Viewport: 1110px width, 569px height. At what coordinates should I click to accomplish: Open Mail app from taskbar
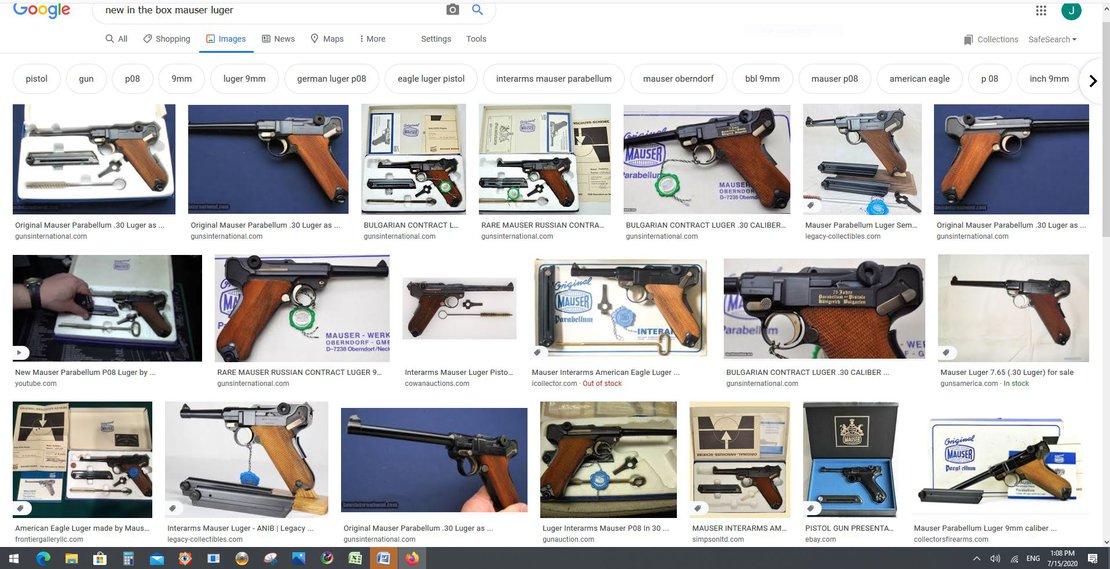tap(156, 558)
